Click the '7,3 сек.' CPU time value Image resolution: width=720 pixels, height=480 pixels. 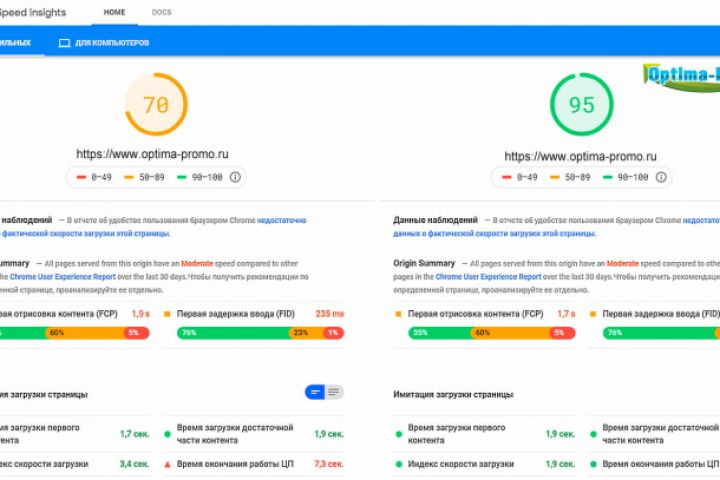tap(329, 464)
